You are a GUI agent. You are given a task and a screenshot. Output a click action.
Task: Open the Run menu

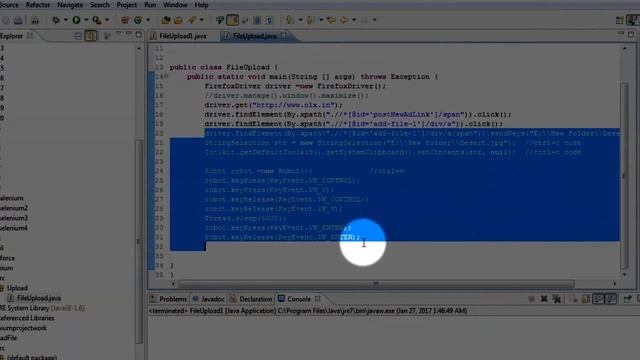coord(150,5)
